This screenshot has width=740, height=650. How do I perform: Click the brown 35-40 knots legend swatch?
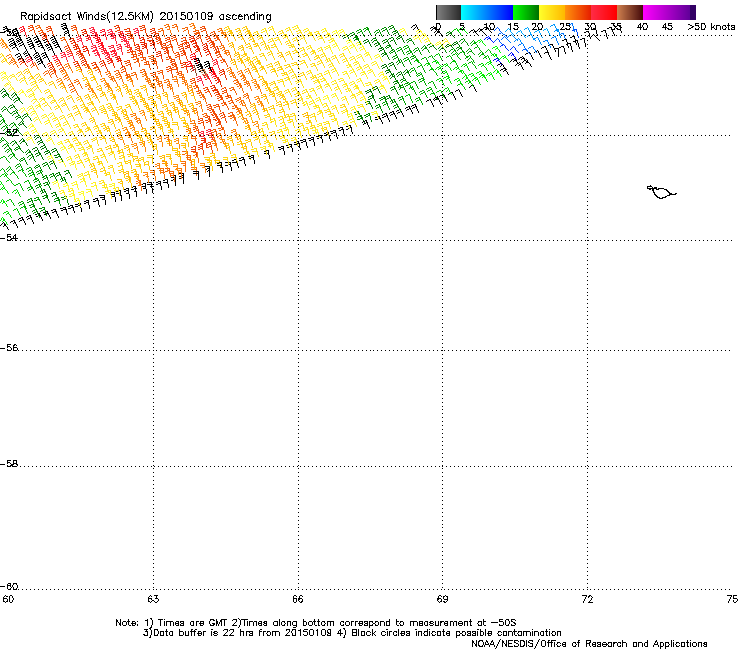click(x=630, y=12)
